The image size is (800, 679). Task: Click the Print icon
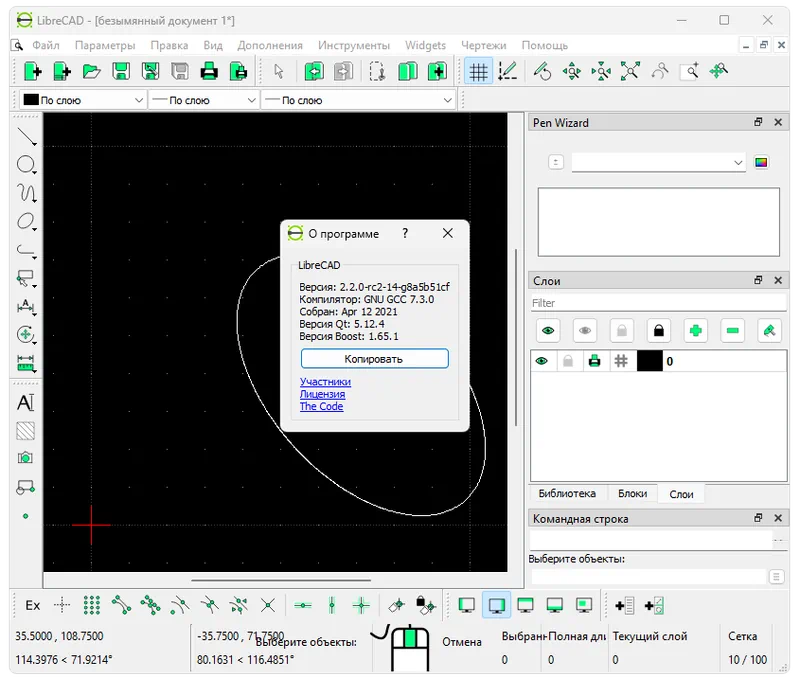pyautogui.click(x=209, y=71)
